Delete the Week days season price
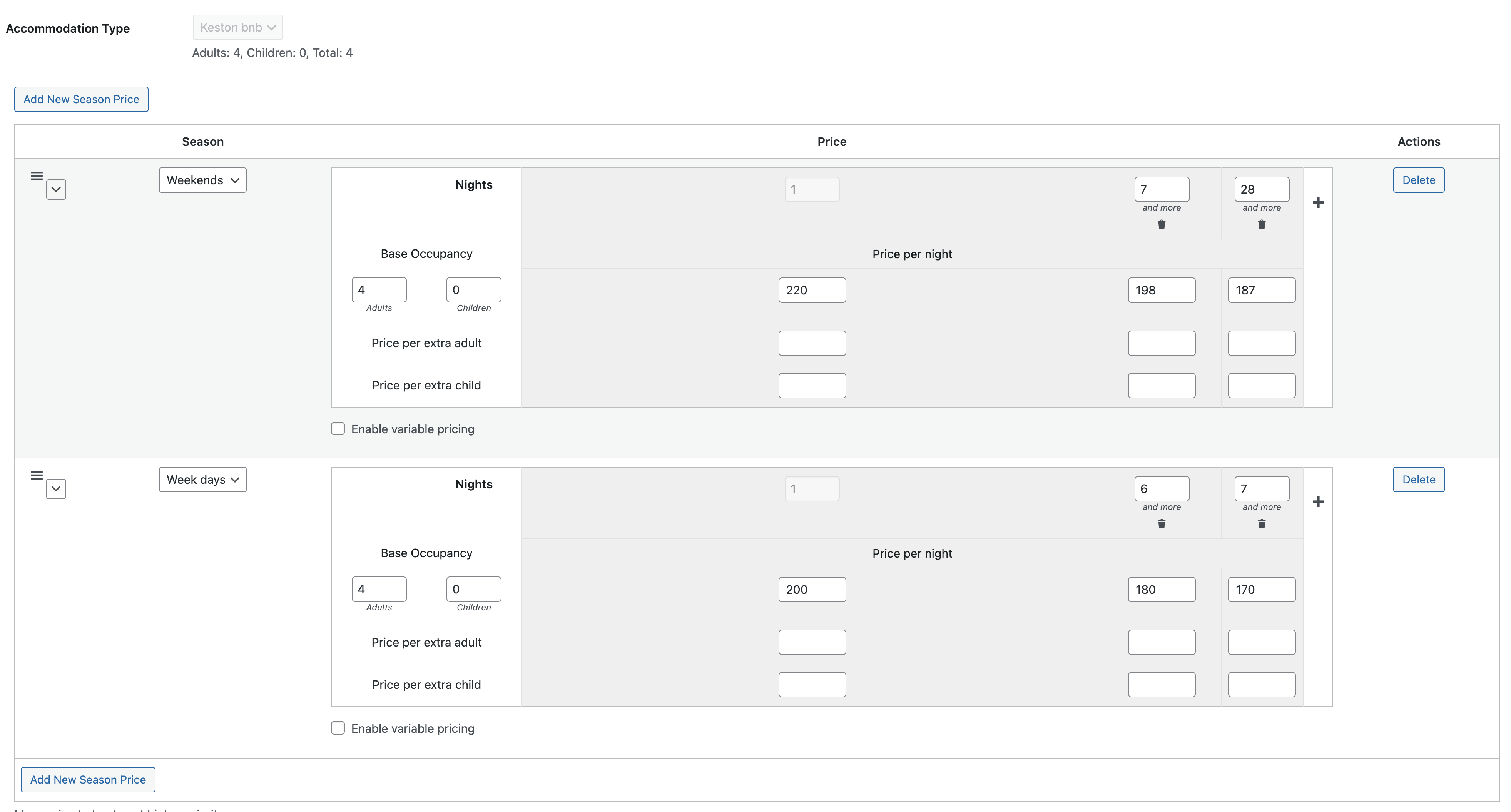This screenshot has height=812, width=1511. click(x=1418, y=480)
